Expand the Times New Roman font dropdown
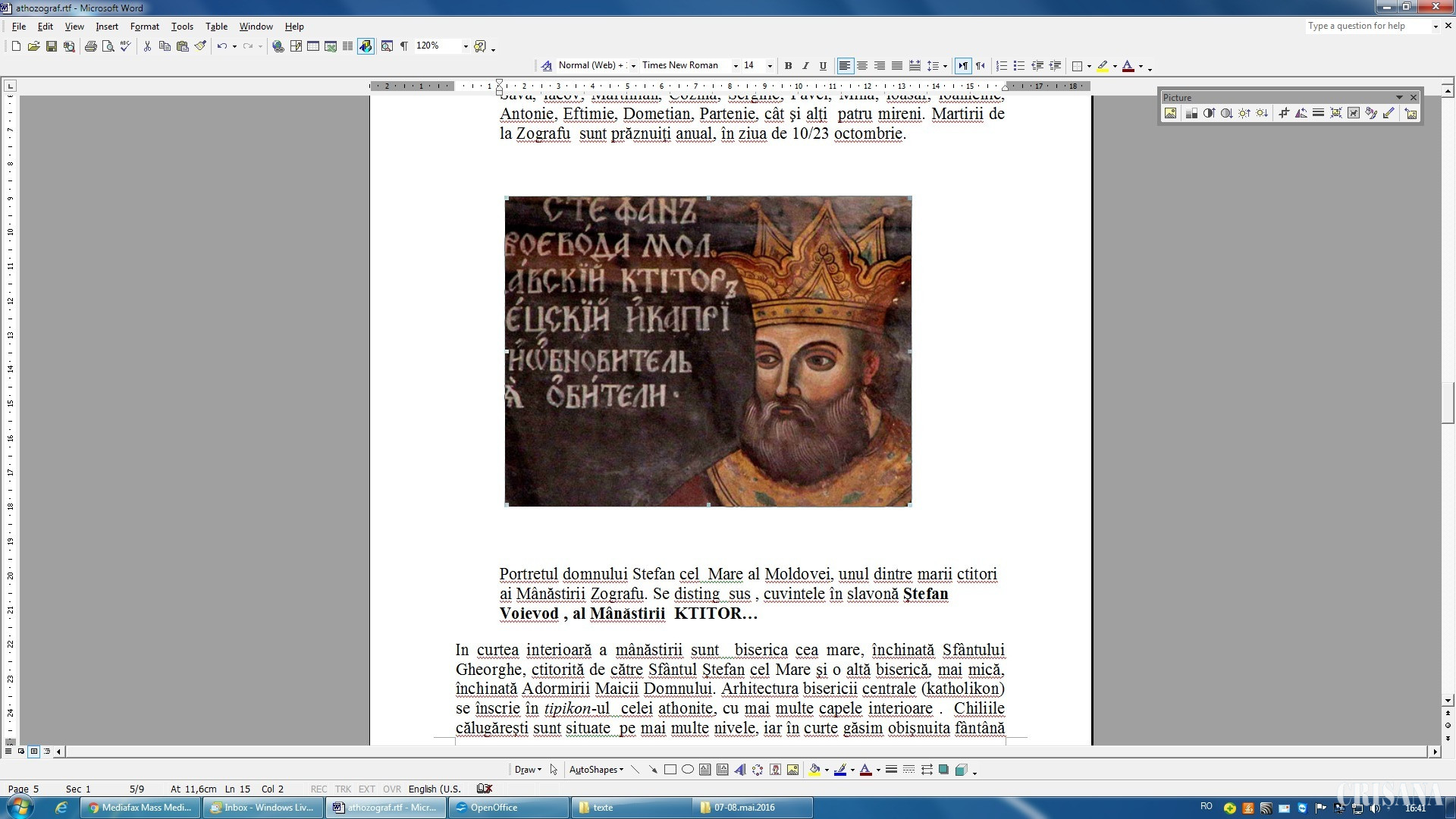1456x819 pixels. [x=735, y=66]
